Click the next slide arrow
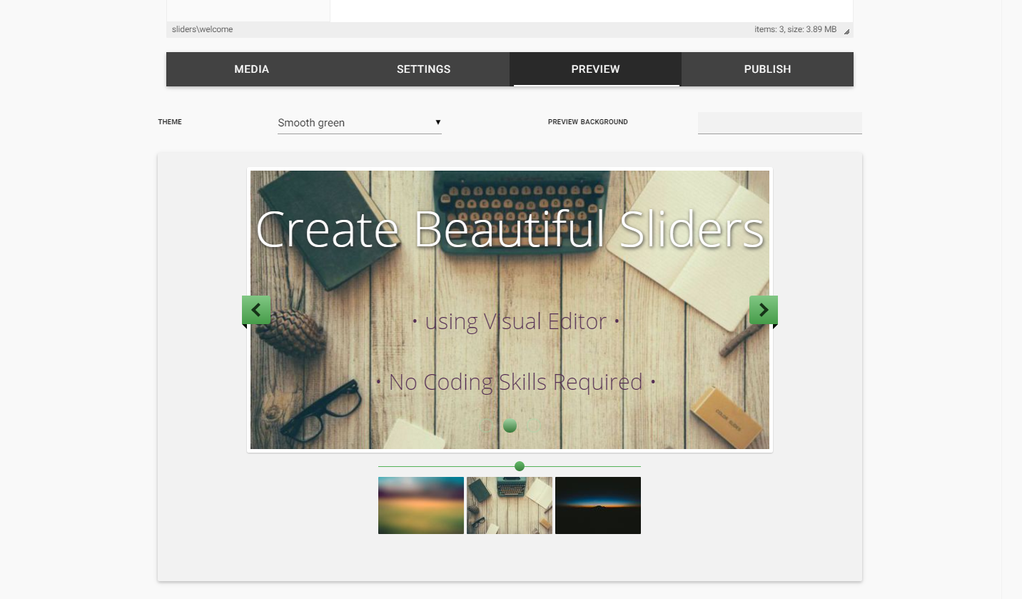 [763, 310]
